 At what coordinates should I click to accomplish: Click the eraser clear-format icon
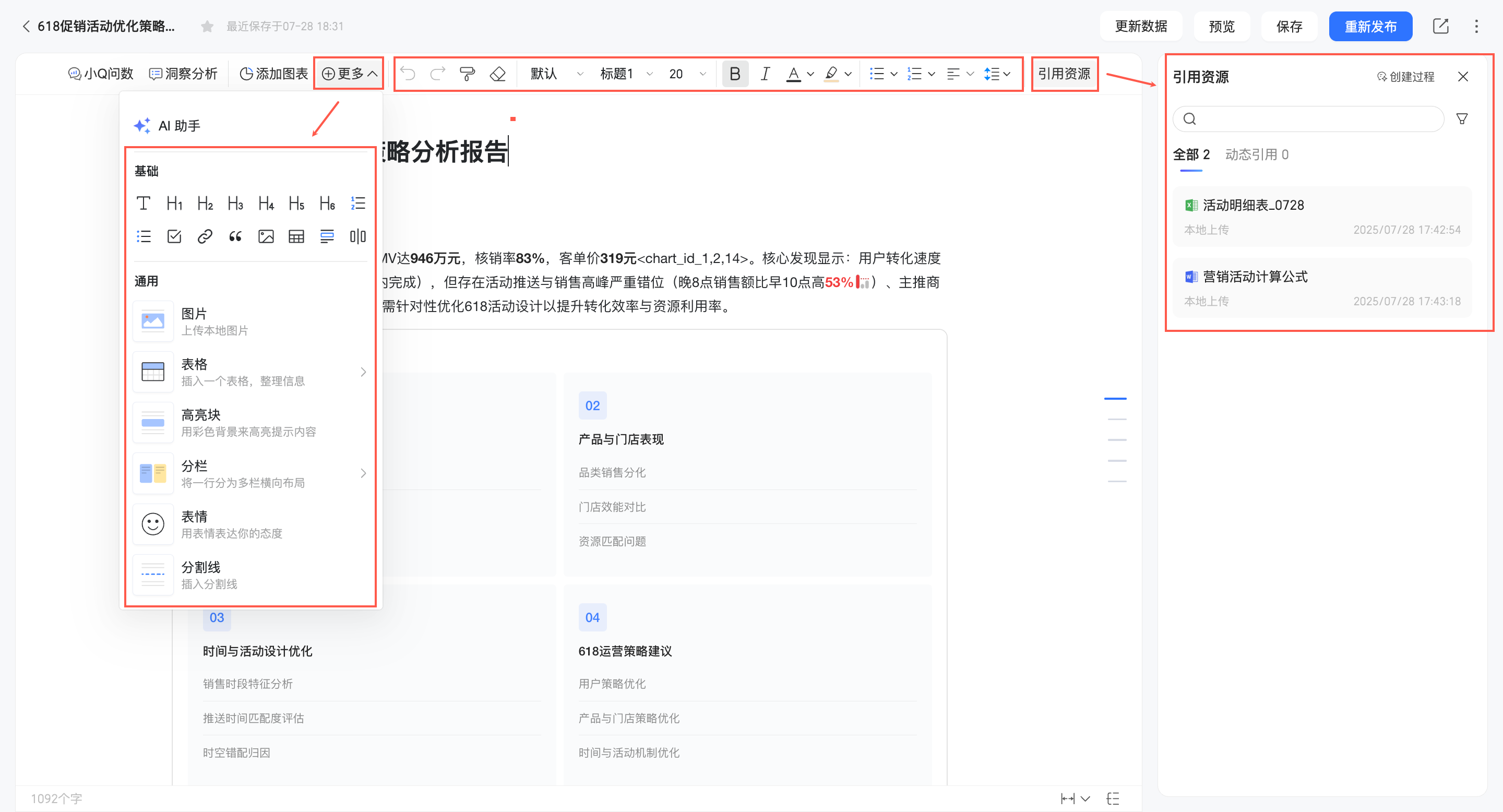(x=498, y=74)
